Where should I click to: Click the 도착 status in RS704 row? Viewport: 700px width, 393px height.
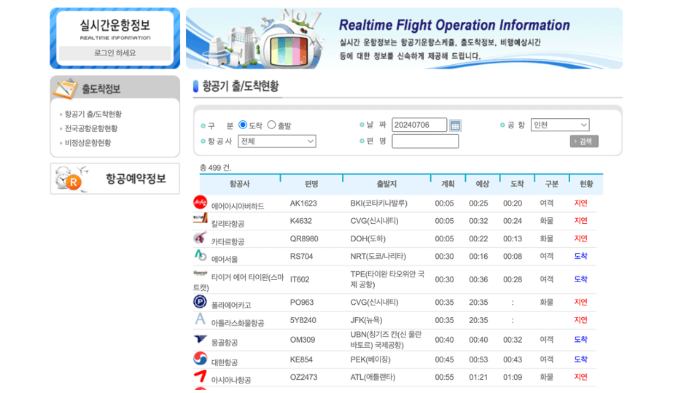580,256
